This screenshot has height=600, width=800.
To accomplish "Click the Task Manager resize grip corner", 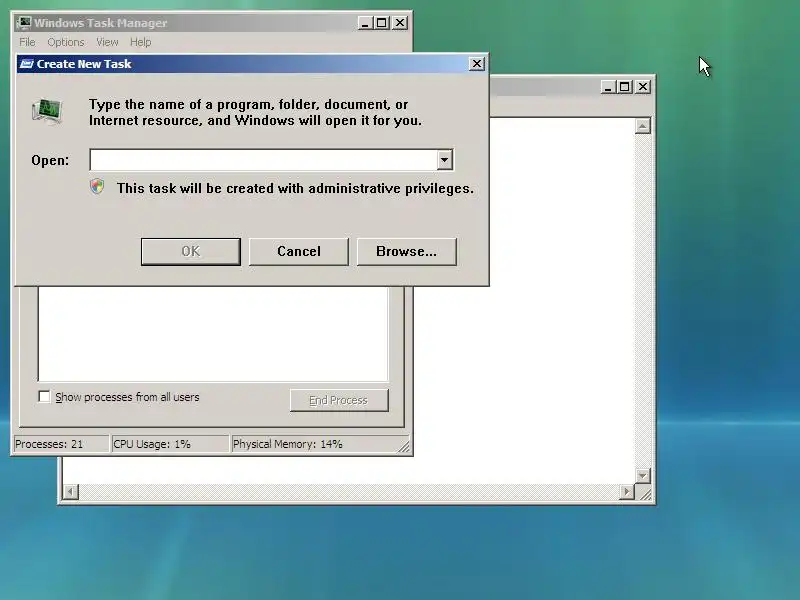I will 404,447.
